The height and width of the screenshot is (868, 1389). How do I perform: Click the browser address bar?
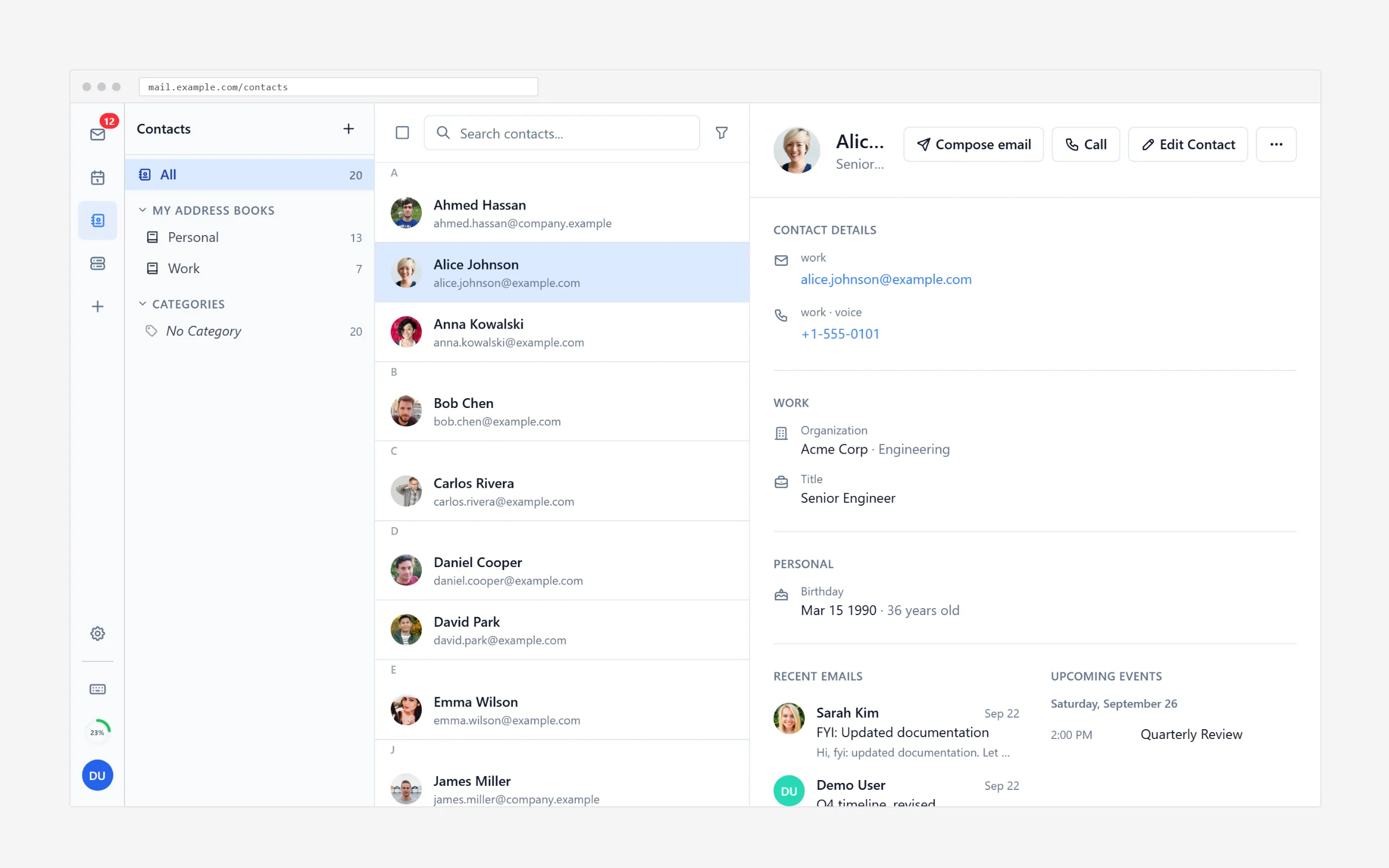point(339,87)
